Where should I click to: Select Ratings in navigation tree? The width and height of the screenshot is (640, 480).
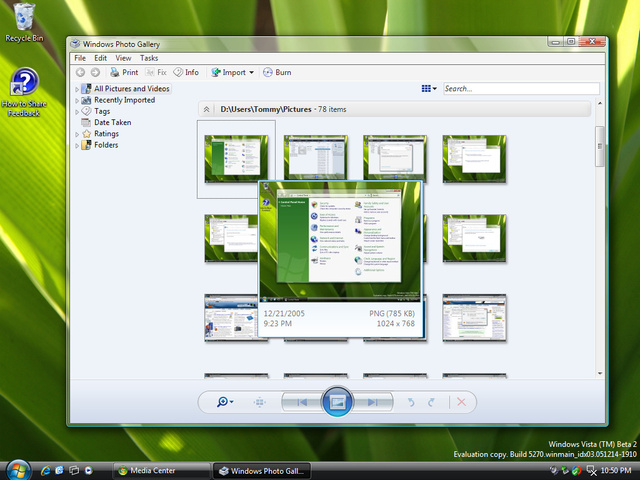point(100,133)
